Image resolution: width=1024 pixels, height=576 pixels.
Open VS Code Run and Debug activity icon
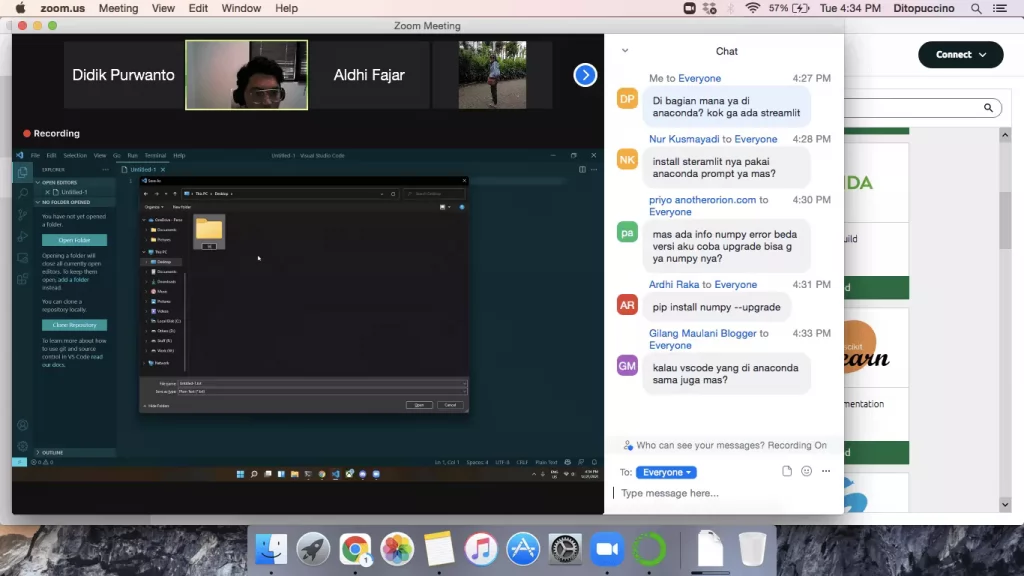[x=23, y=236]
